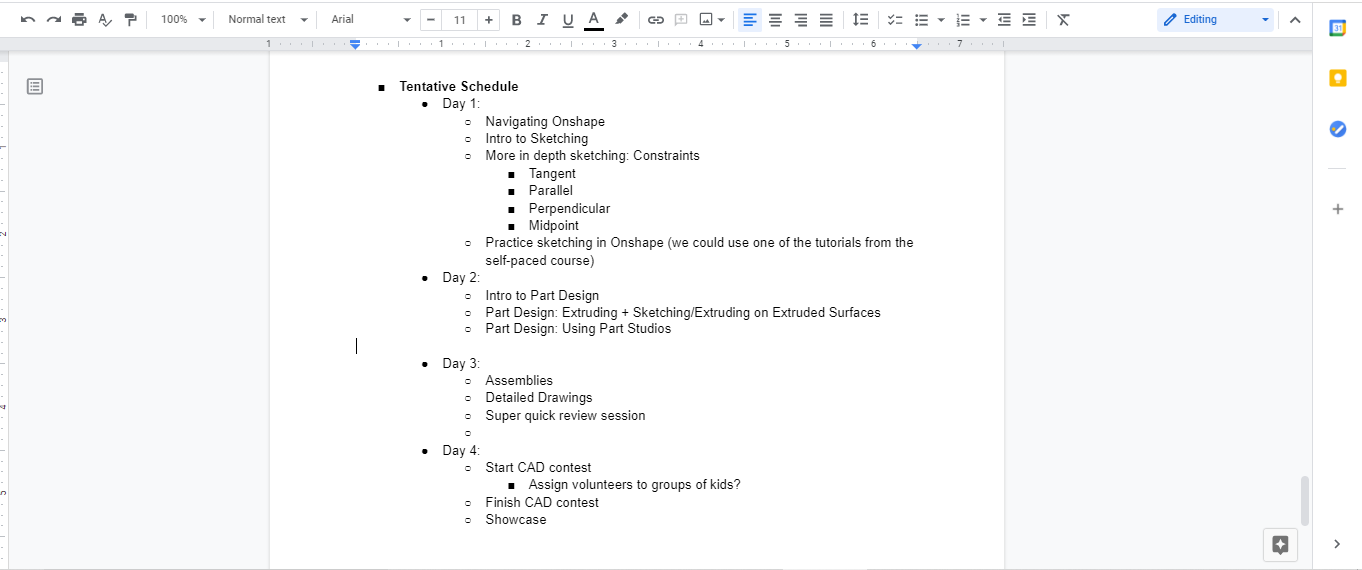This screenshot has height=570, width=1362.
Task: Click the right indent marker on ruler
Action: click(917, 45)
